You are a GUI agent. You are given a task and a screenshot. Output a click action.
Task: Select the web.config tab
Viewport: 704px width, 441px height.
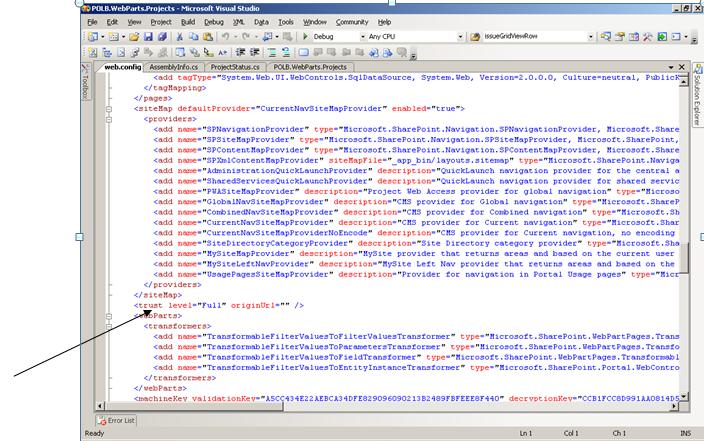[122, 67]
